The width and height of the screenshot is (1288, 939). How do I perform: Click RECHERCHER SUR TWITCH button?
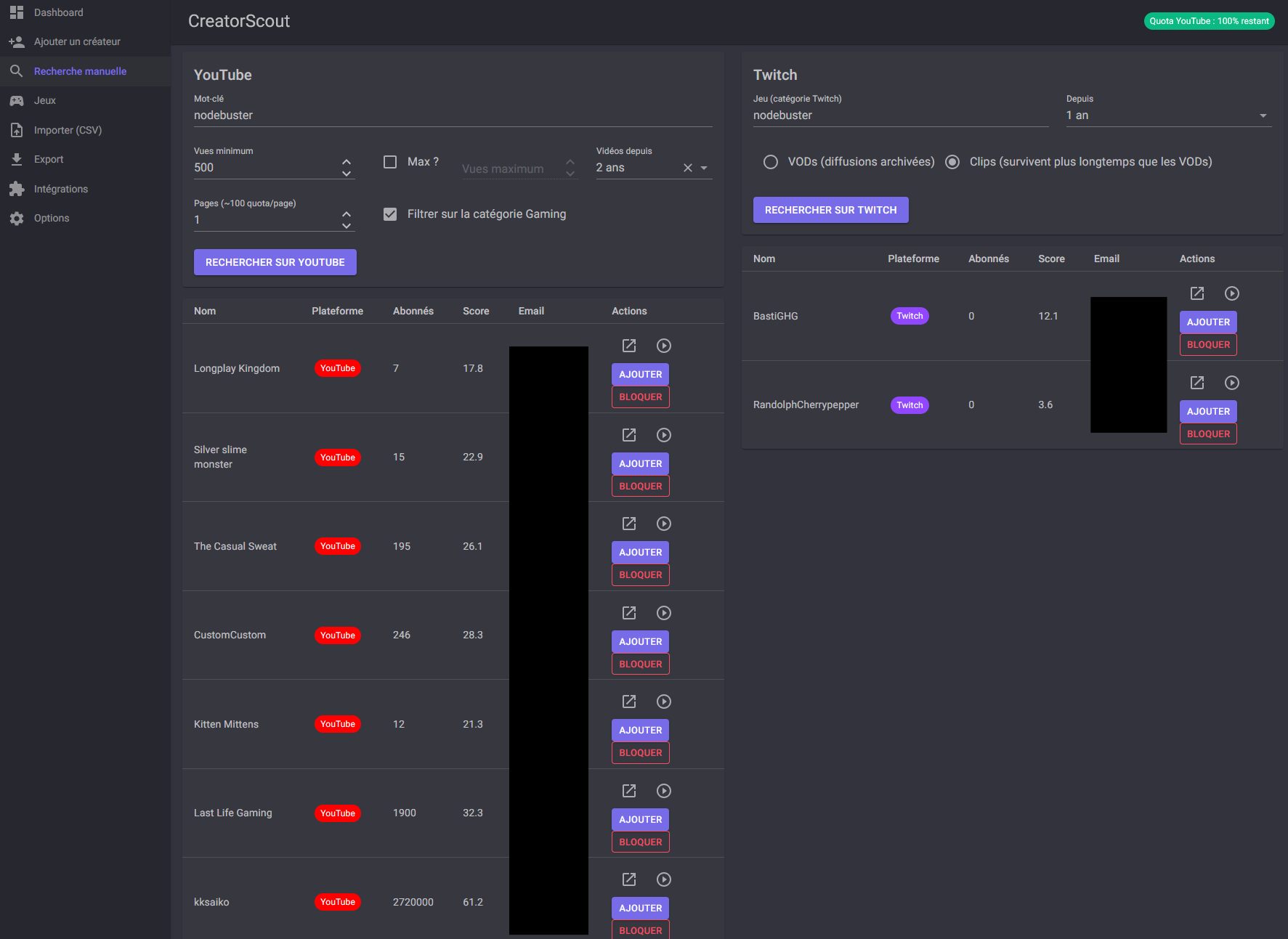coord(831,210)
